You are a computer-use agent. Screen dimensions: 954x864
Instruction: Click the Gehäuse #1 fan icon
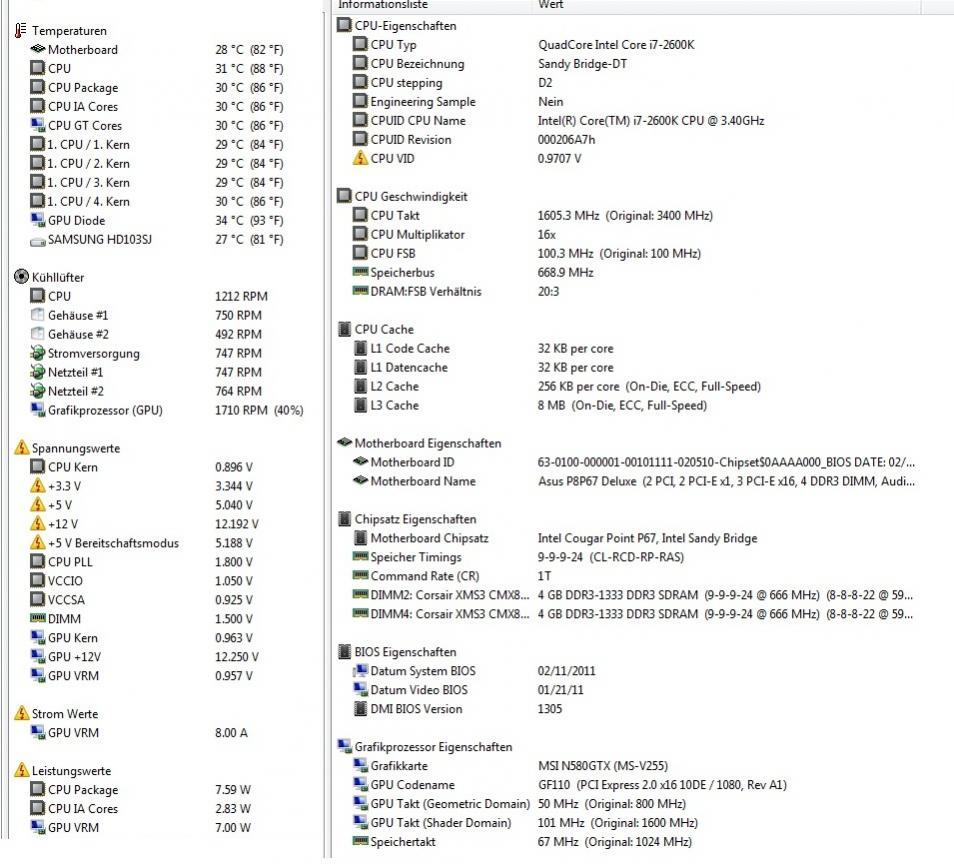tap(38, 315)
